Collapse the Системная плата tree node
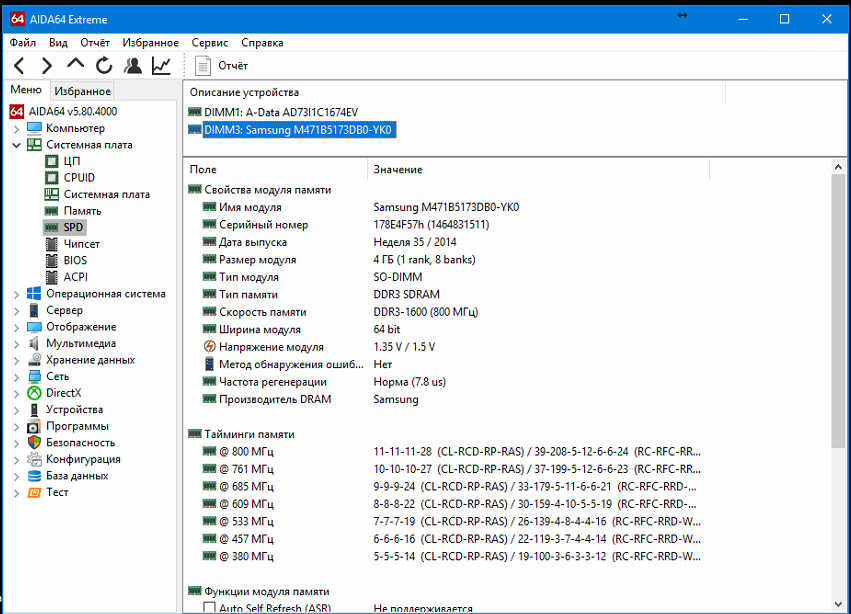This screenshot has height=614, width=851. pyautogui.click(x=16, y=145)
